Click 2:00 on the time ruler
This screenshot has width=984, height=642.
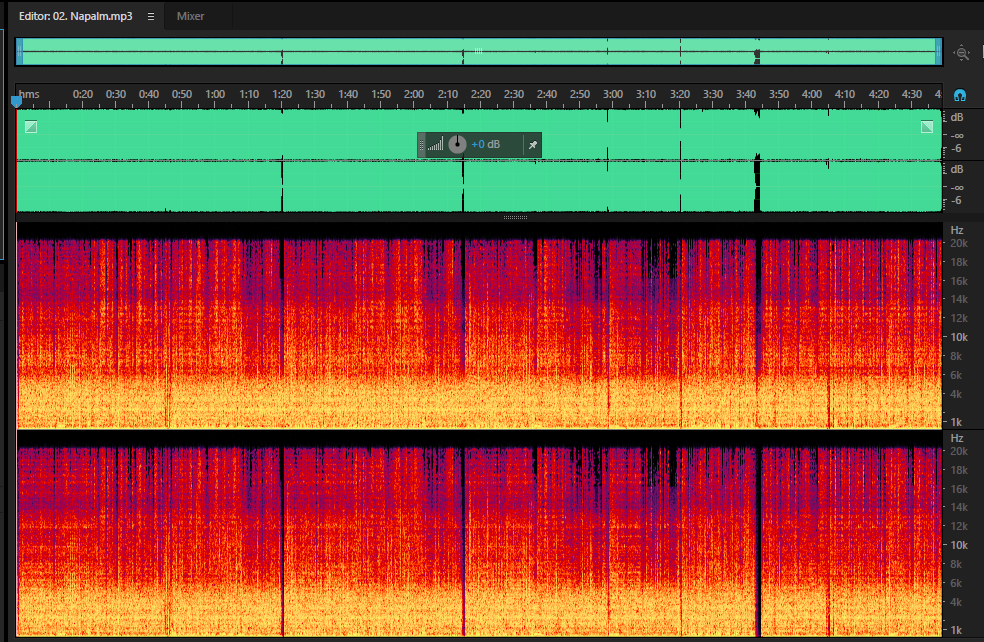pyautogui.click(x=414, y=94)
